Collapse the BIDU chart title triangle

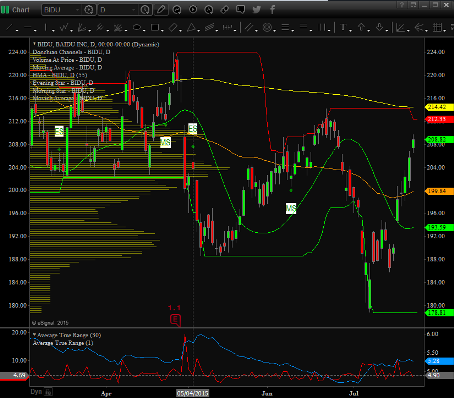click(x=34, y=44)
